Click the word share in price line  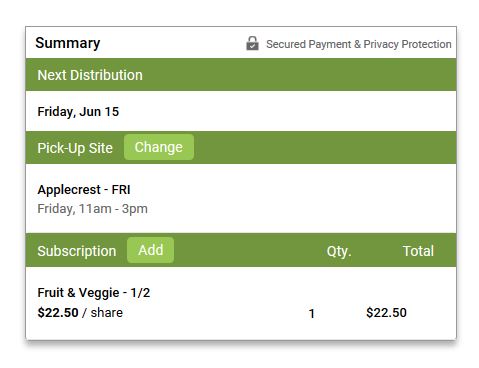click(x=107, y=313)
